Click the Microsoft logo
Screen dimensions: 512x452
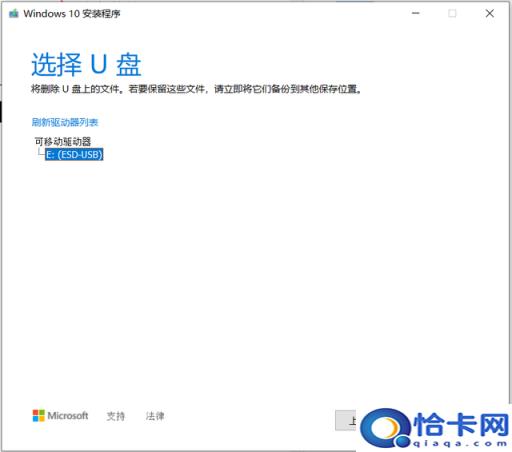[x=60, y=416]
